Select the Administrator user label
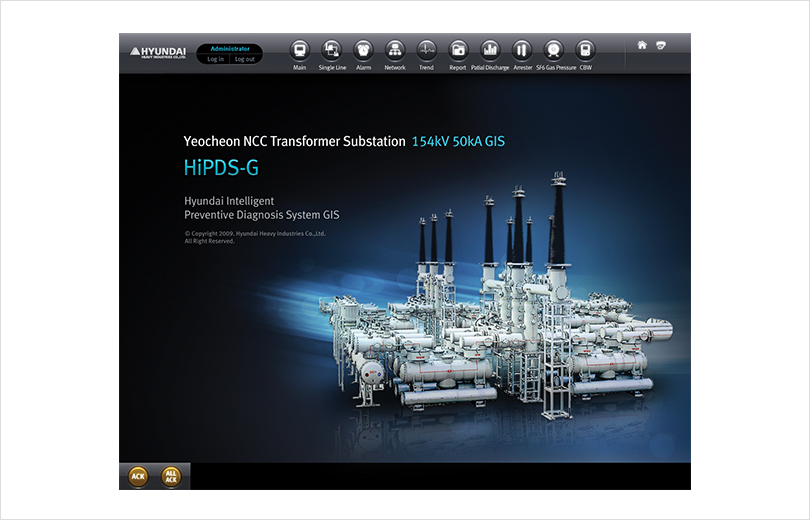This screenshot has height=520, width=810. tap(230, 49)
